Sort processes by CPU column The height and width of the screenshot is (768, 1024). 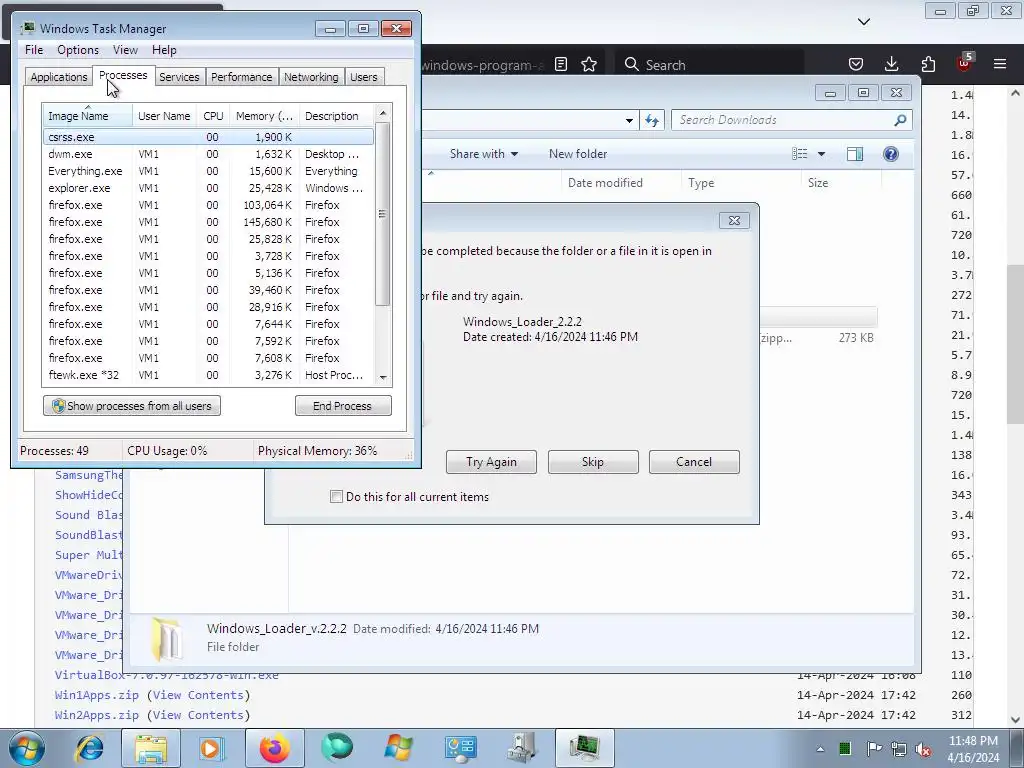coord(213,116)
